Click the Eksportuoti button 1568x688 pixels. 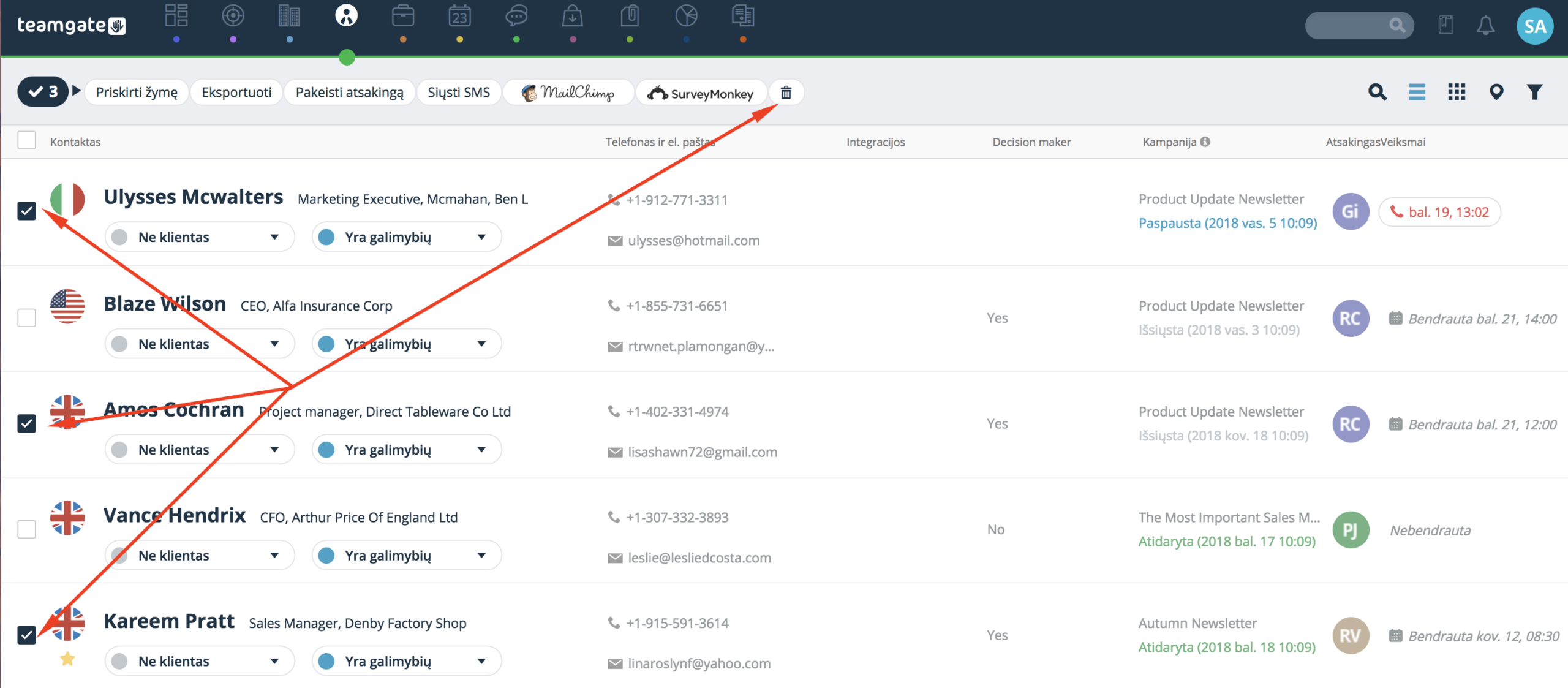236,93
